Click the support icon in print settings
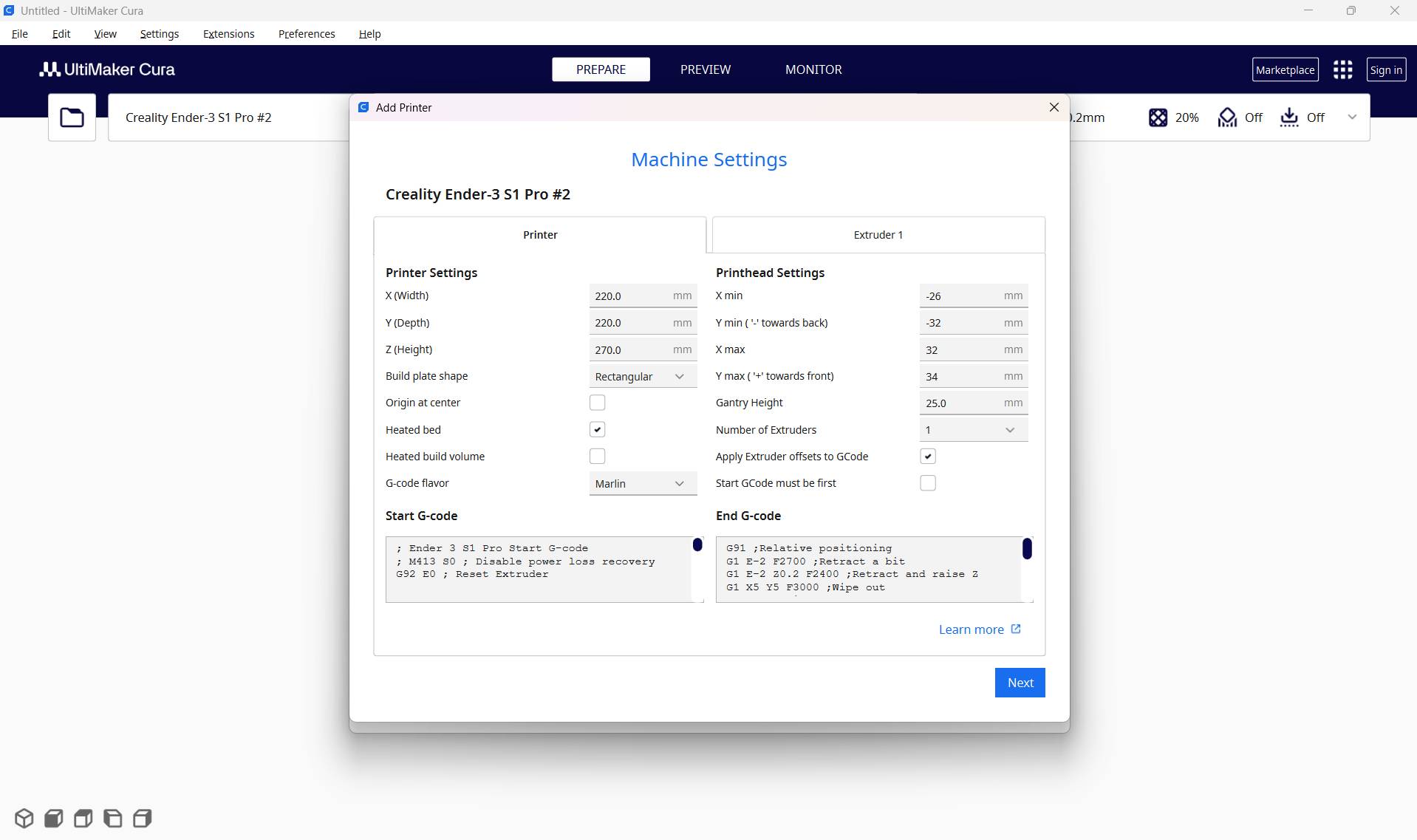The height and width of the screenshot is (840, 1417). pyautogui.click(x=1227, y=117)
